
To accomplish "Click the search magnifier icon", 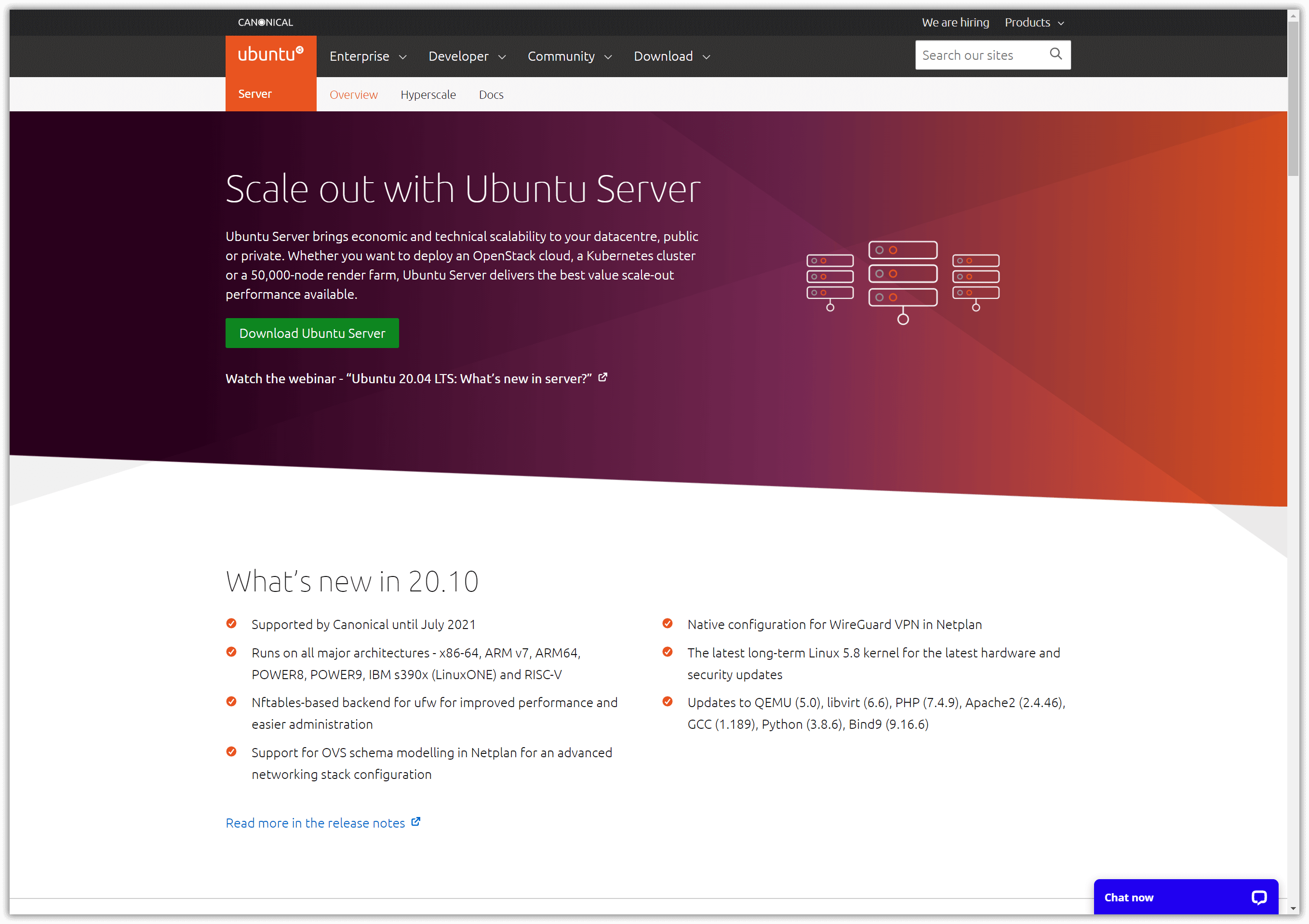I will pyautogui.click(x=1055, y=54).
